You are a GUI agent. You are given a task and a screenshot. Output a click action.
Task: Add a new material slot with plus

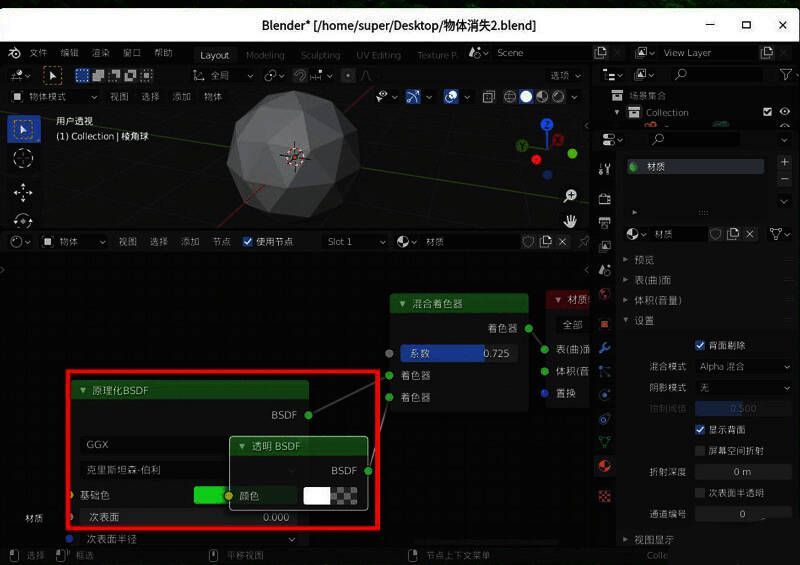[x=785, y=162]
